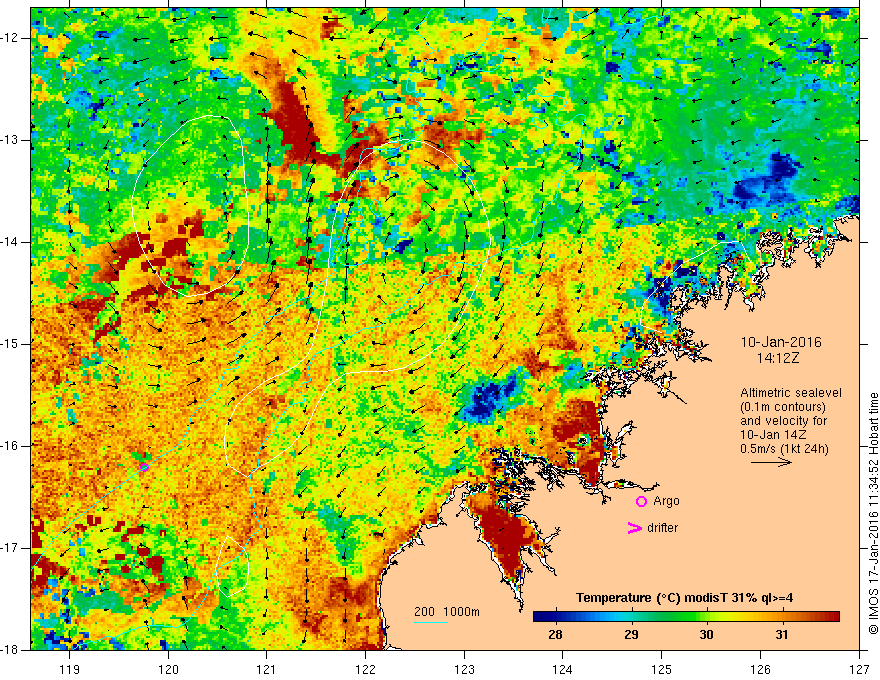Click longitude label '126'

coord(760,669)
